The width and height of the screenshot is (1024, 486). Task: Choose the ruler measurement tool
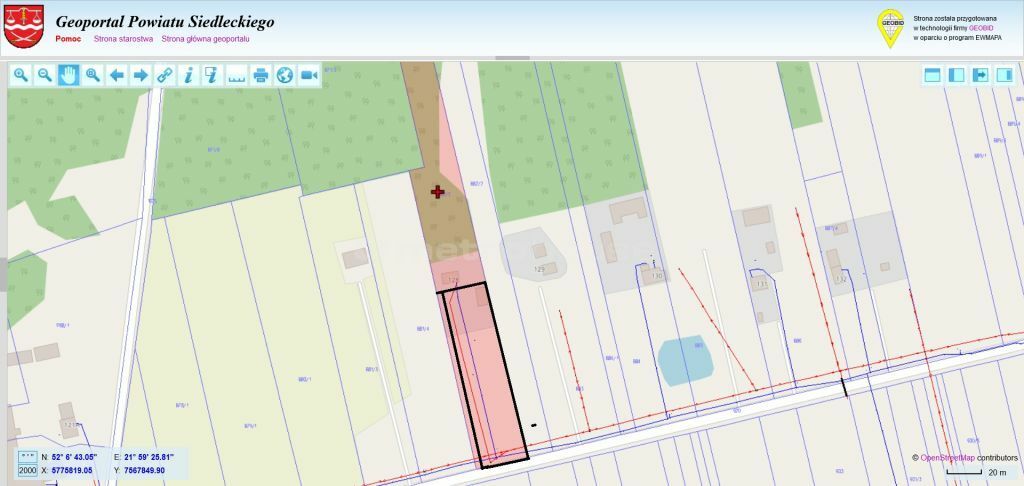coord(237,75)
